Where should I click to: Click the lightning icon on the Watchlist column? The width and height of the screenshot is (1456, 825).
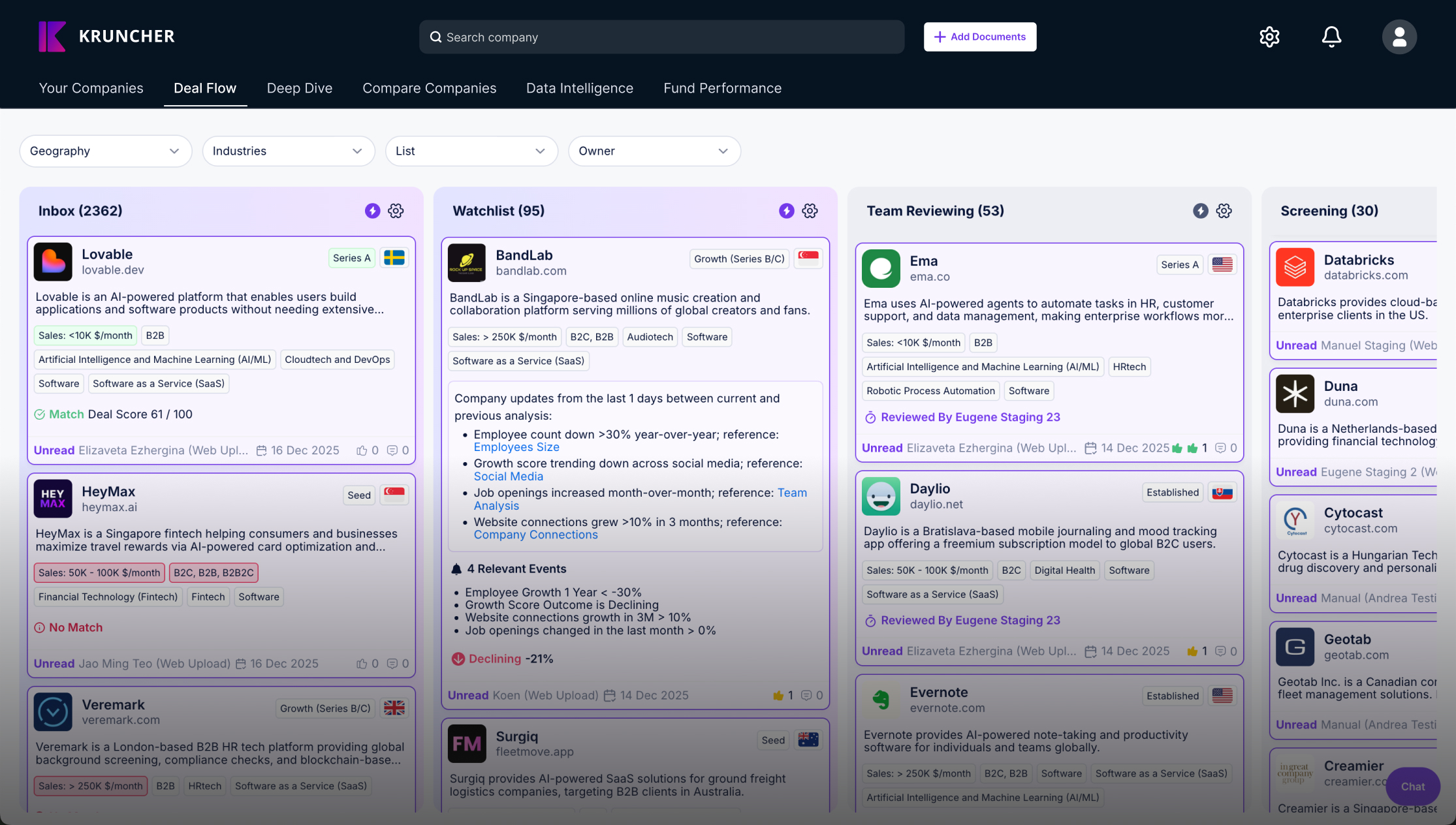pos(786,211)
